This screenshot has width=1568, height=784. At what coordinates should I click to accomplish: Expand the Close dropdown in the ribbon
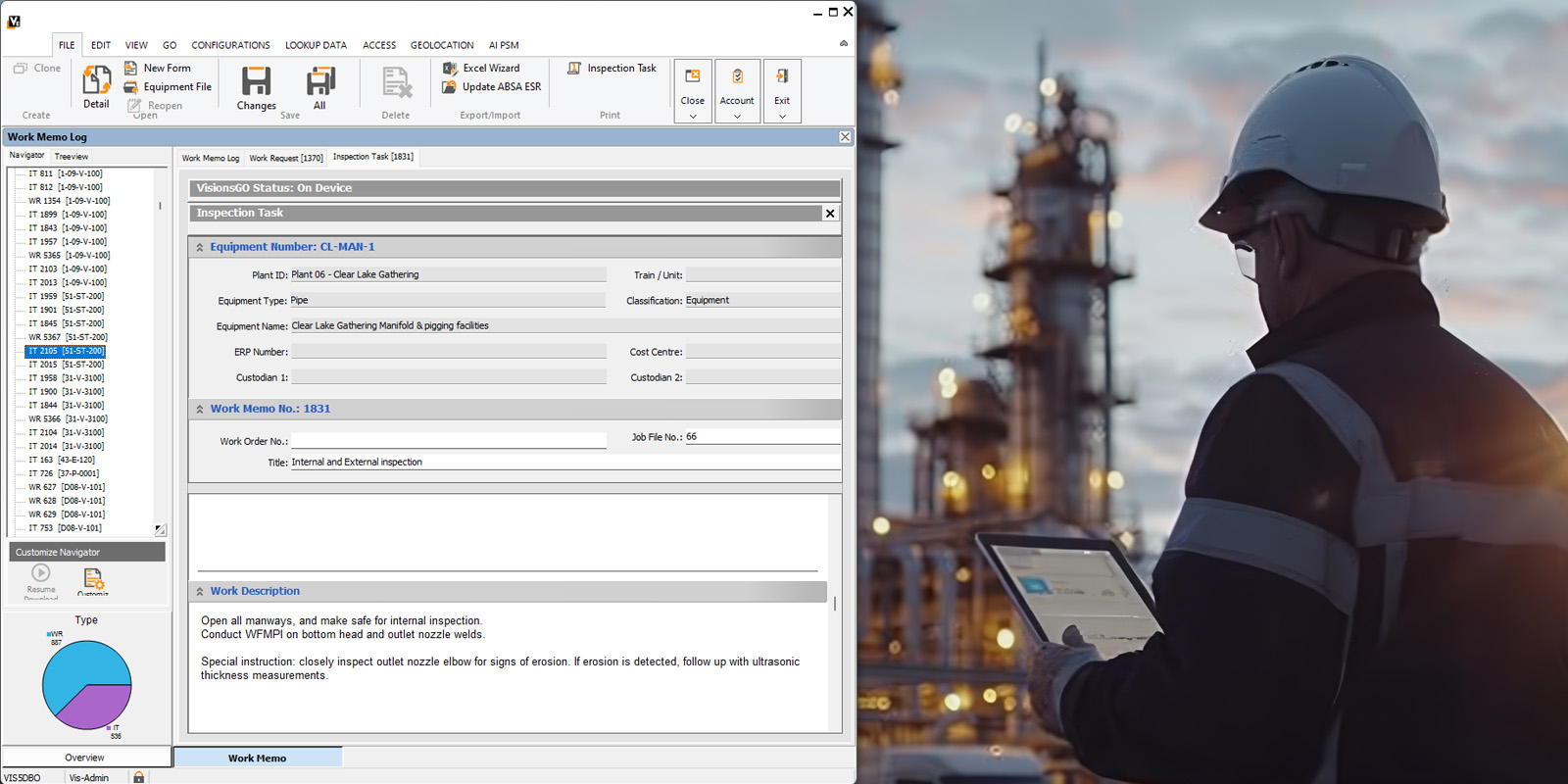tap(693, 116)
